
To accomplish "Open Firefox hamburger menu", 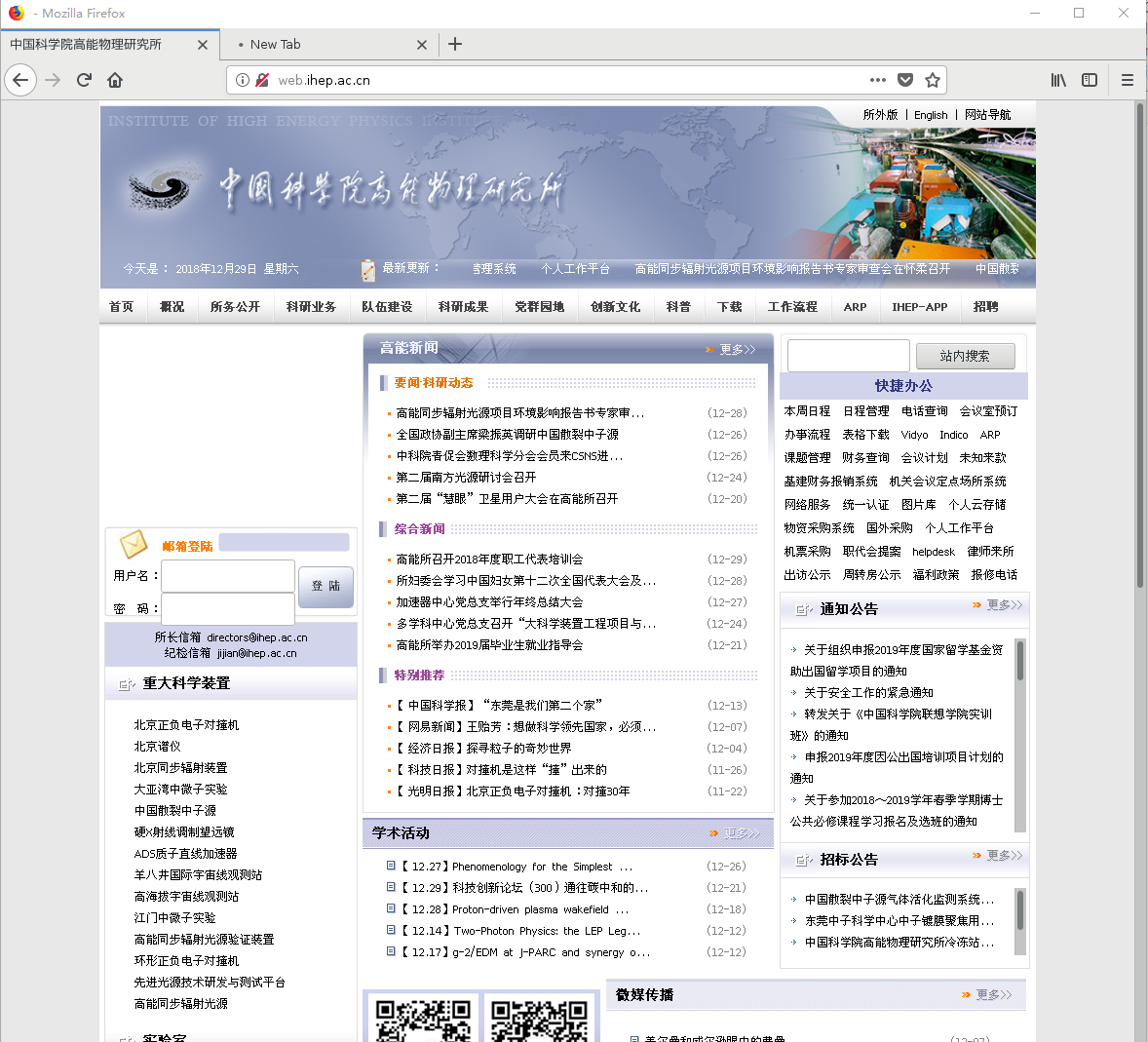I will tap(1128, 80).
